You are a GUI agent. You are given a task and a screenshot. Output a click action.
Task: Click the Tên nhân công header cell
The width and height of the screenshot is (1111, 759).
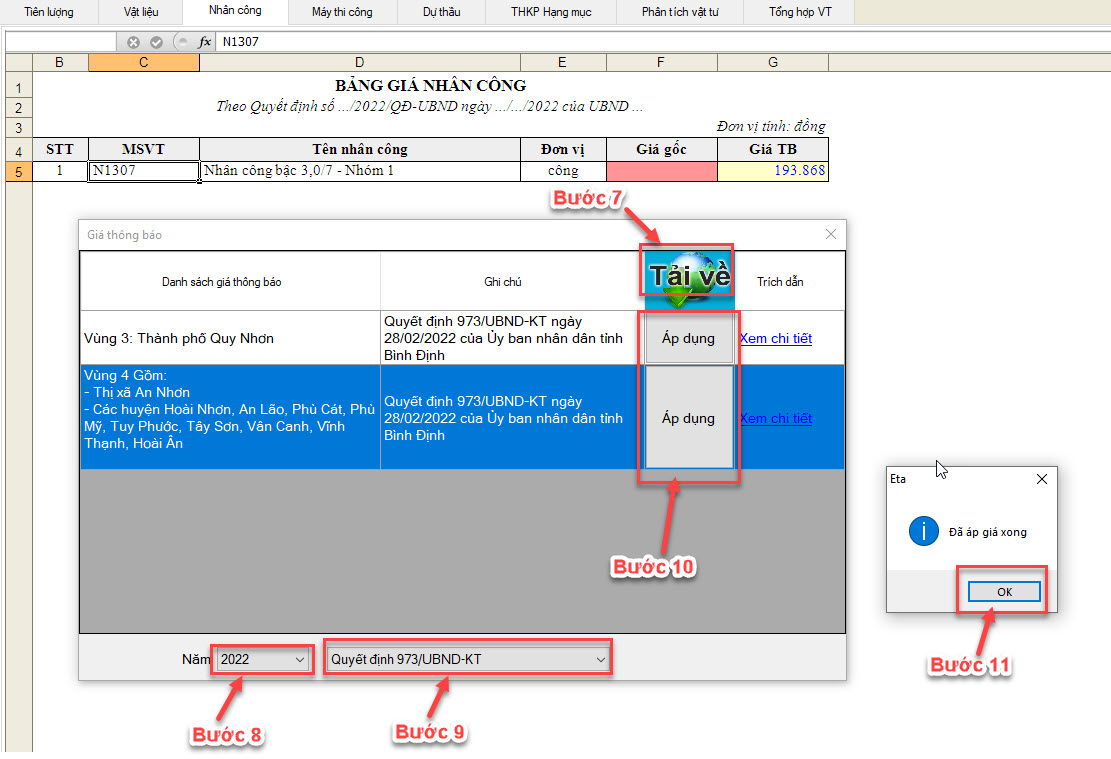coord(360,150)
